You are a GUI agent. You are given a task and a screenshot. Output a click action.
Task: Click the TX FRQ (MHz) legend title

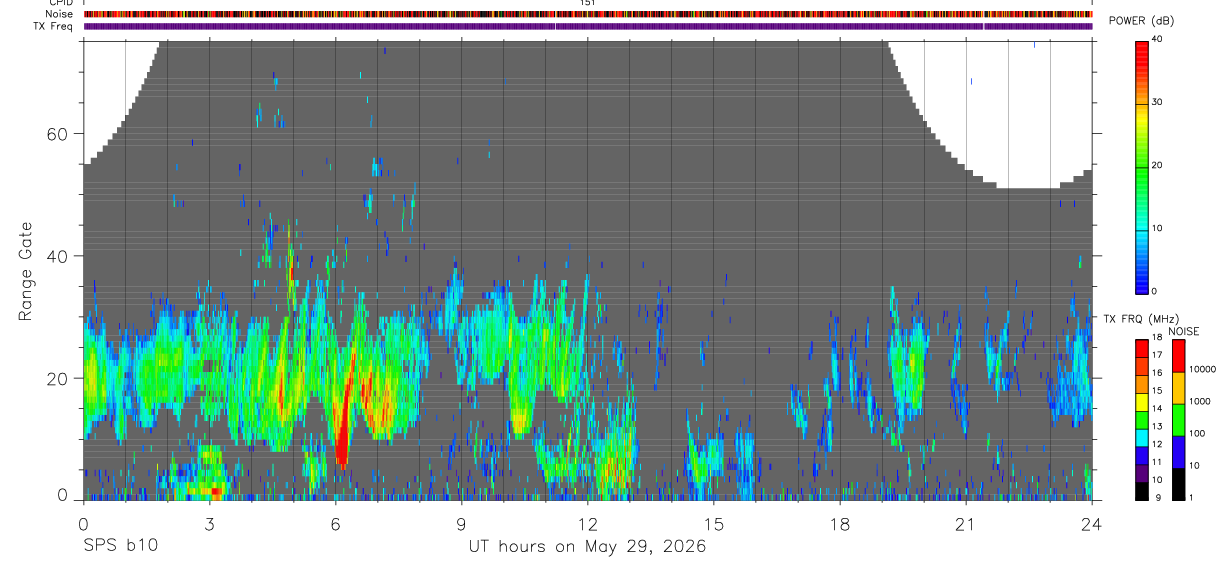1140,319
